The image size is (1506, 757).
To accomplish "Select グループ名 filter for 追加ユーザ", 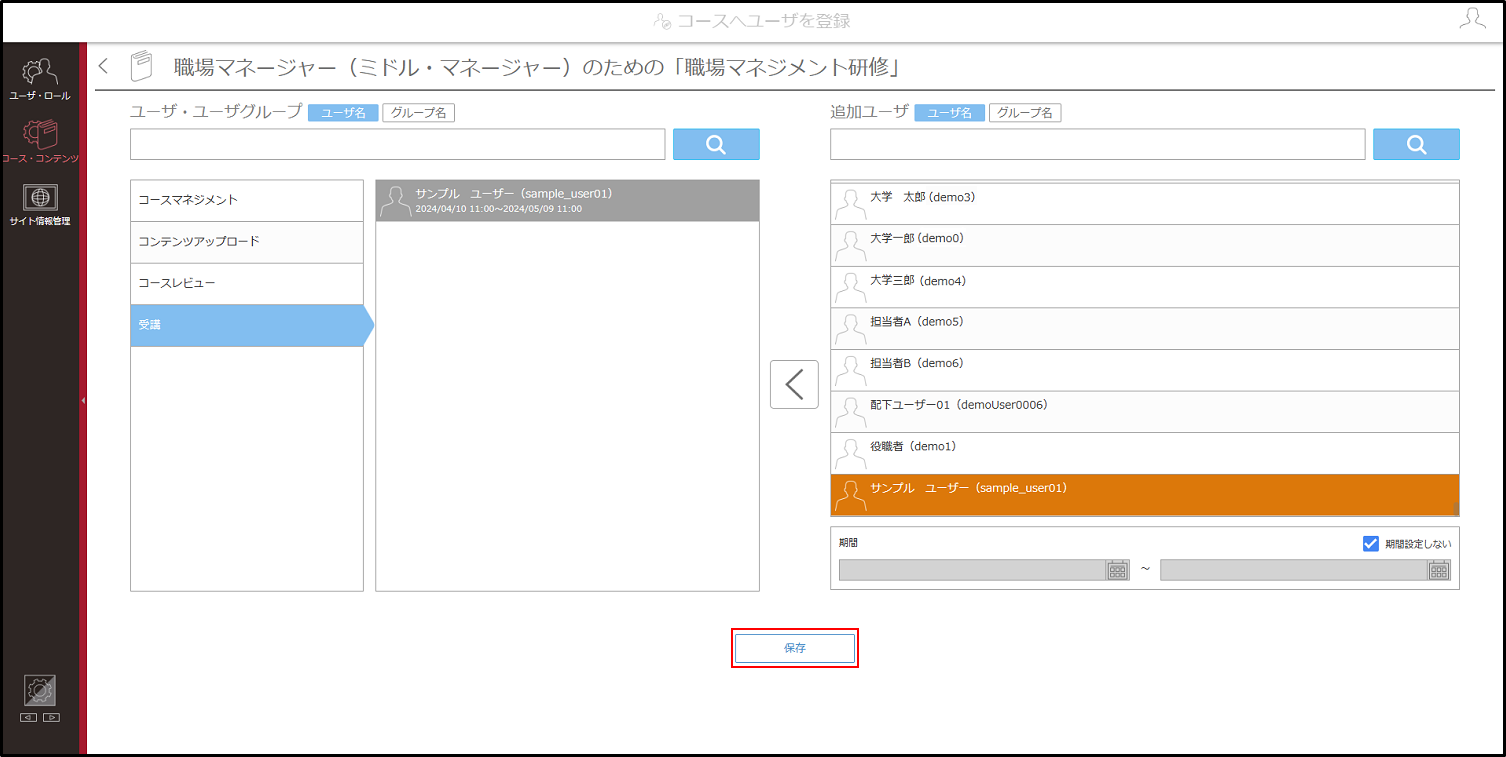I will 1025,113.
